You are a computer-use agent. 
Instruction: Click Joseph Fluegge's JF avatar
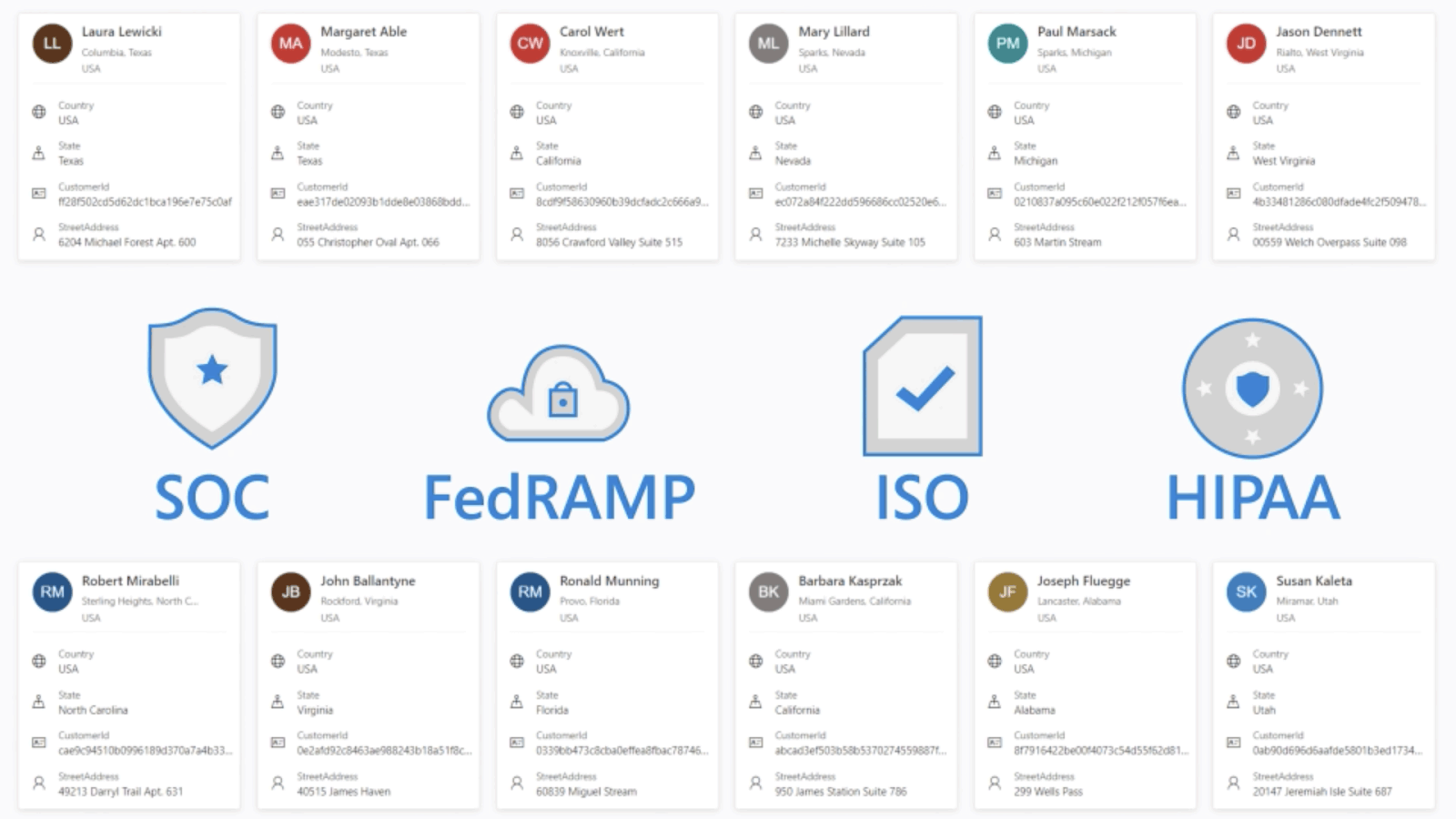pos(1007,591)
